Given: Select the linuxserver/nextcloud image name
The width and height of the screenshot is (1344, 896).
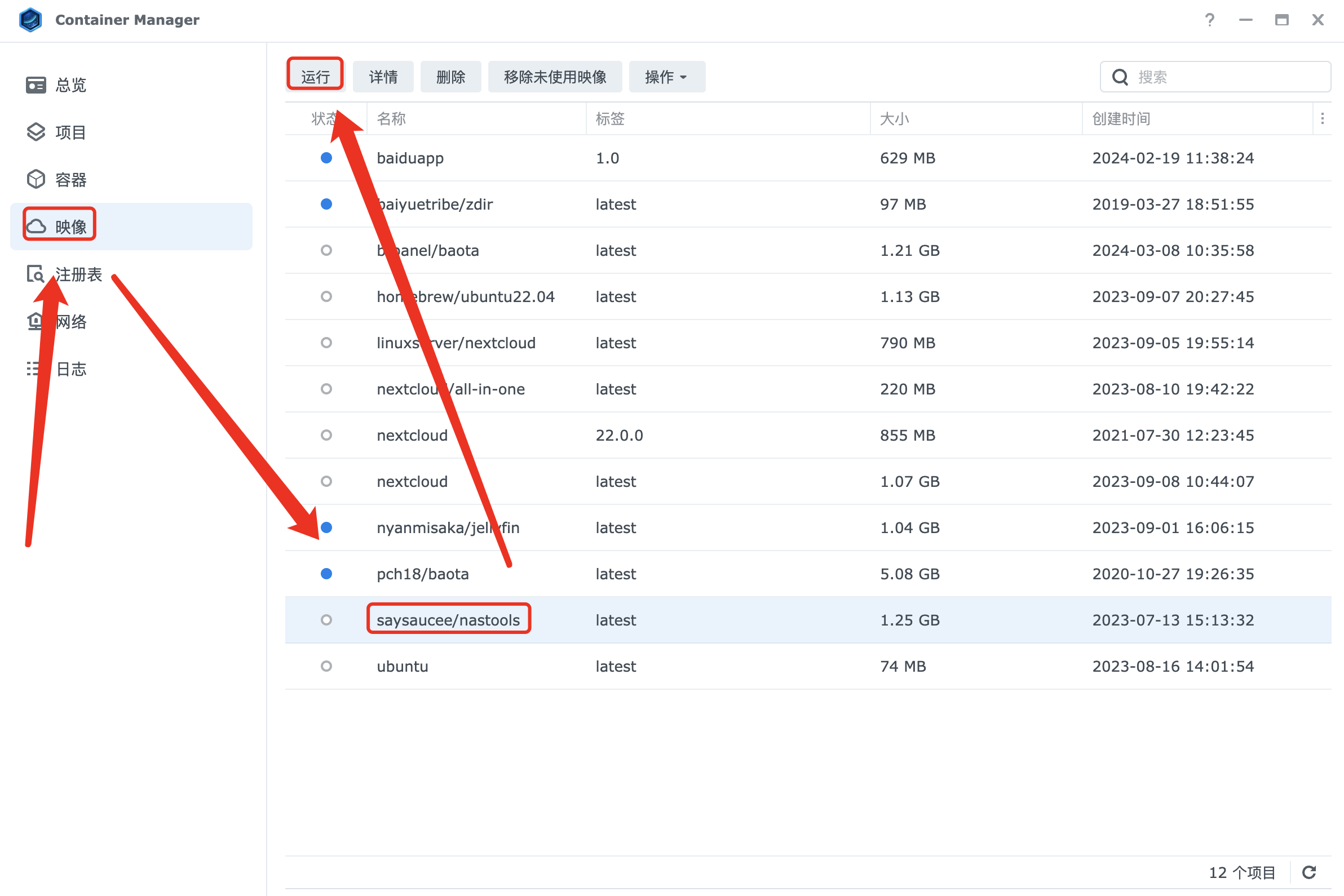Looking at the screenshot, I should 456,343.
